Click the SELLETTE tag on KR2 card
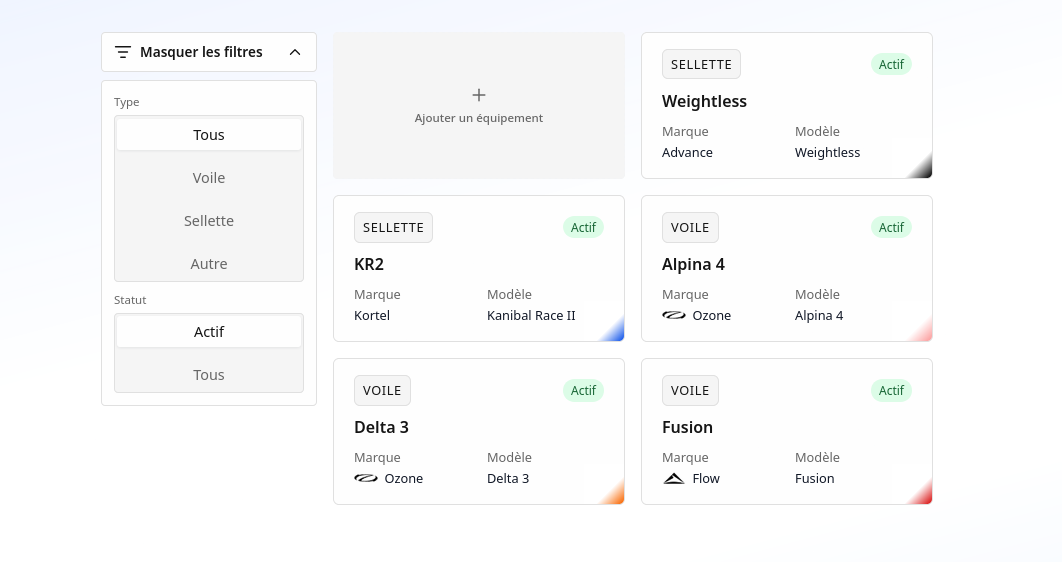The width and height of the screenshot is (1062, 562). (x=394, y=228)
